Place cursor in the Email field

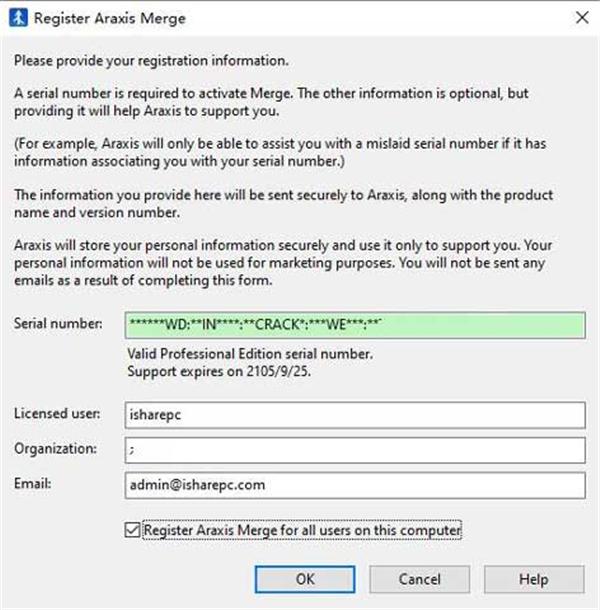355,485
